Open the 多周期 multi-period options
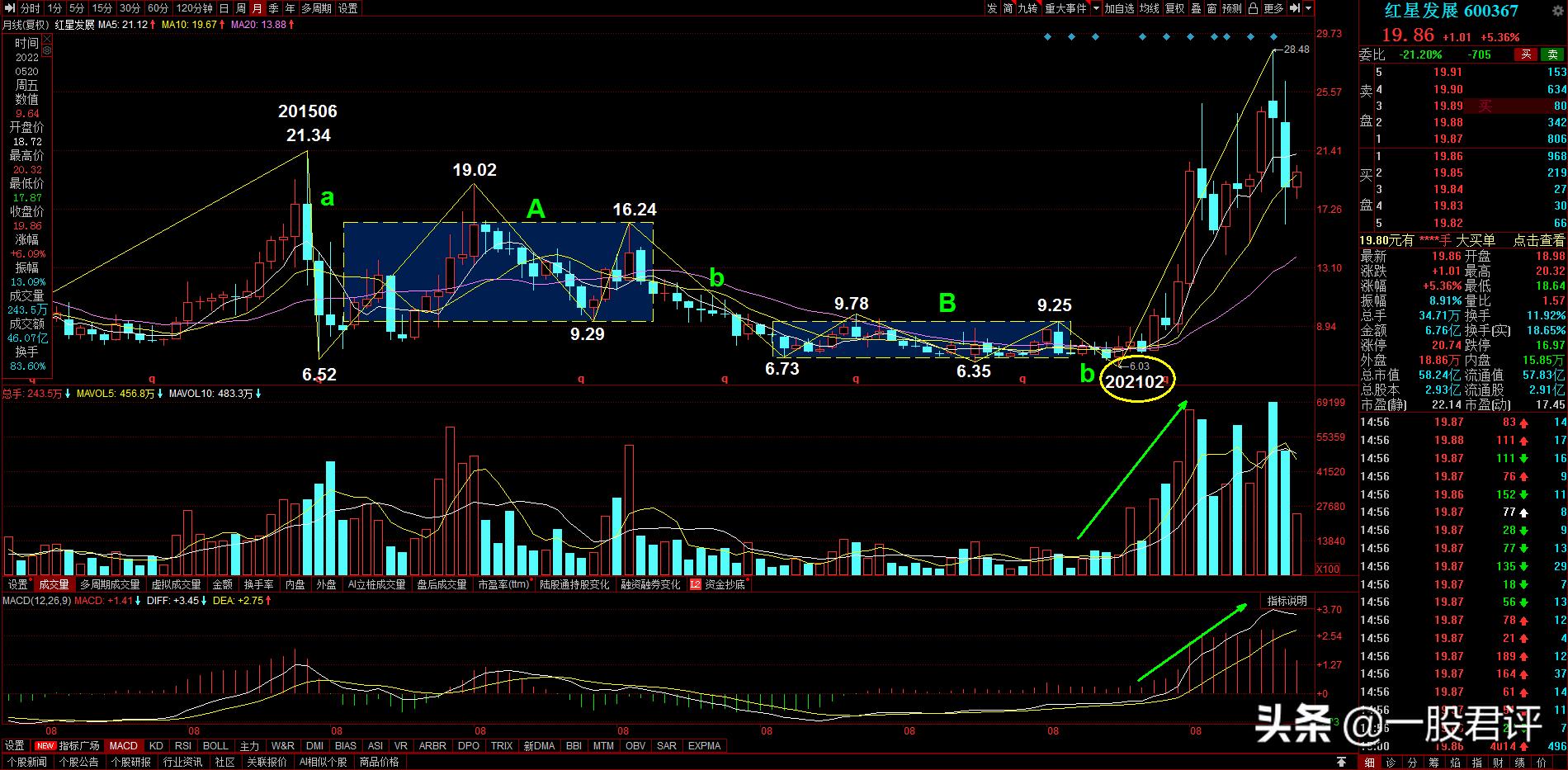This screenshot has width=1568, height=770. [x=316, y=8]
